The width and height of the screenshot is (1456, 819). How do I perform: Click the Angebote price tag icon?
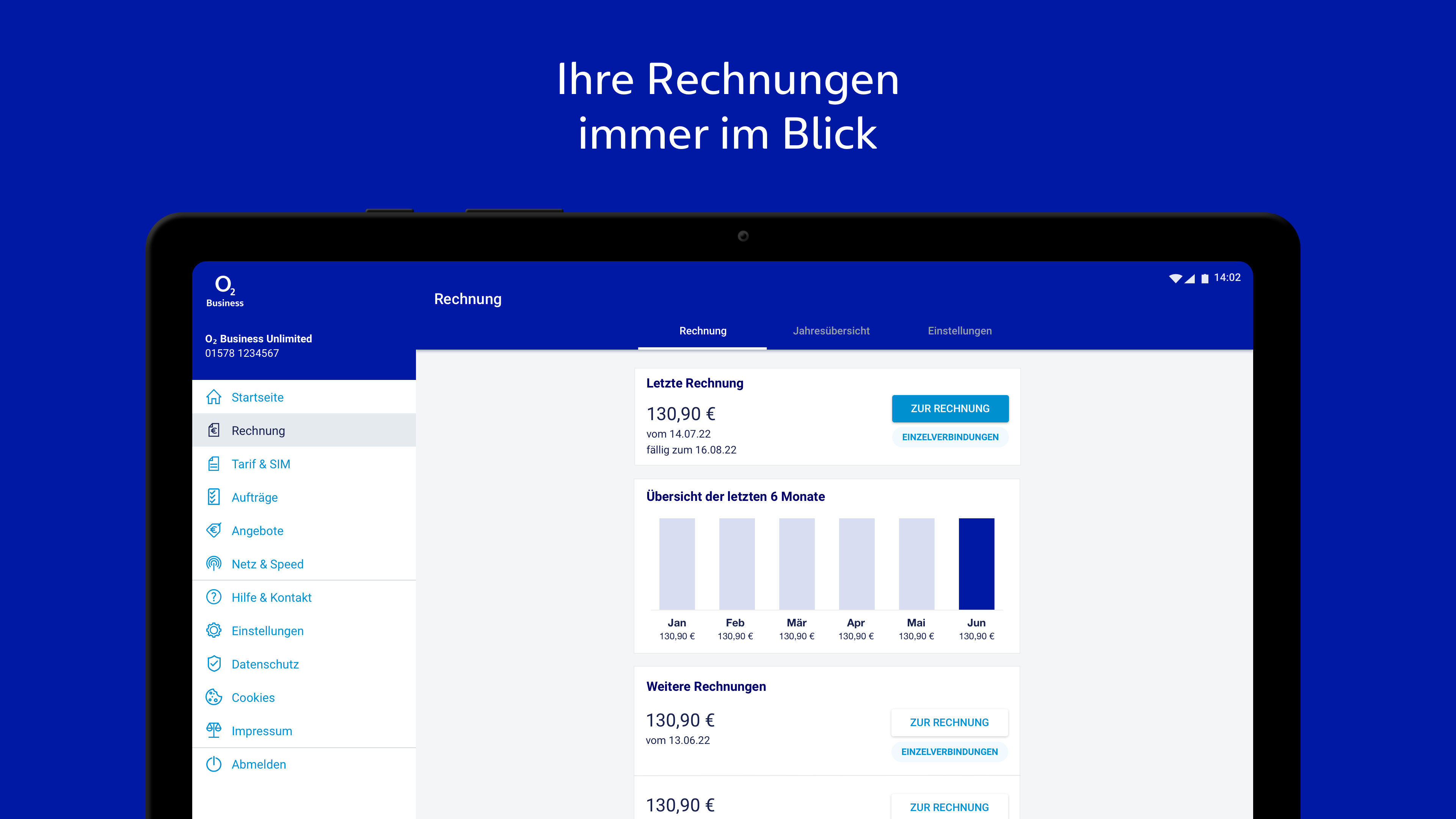pos(213,531)
